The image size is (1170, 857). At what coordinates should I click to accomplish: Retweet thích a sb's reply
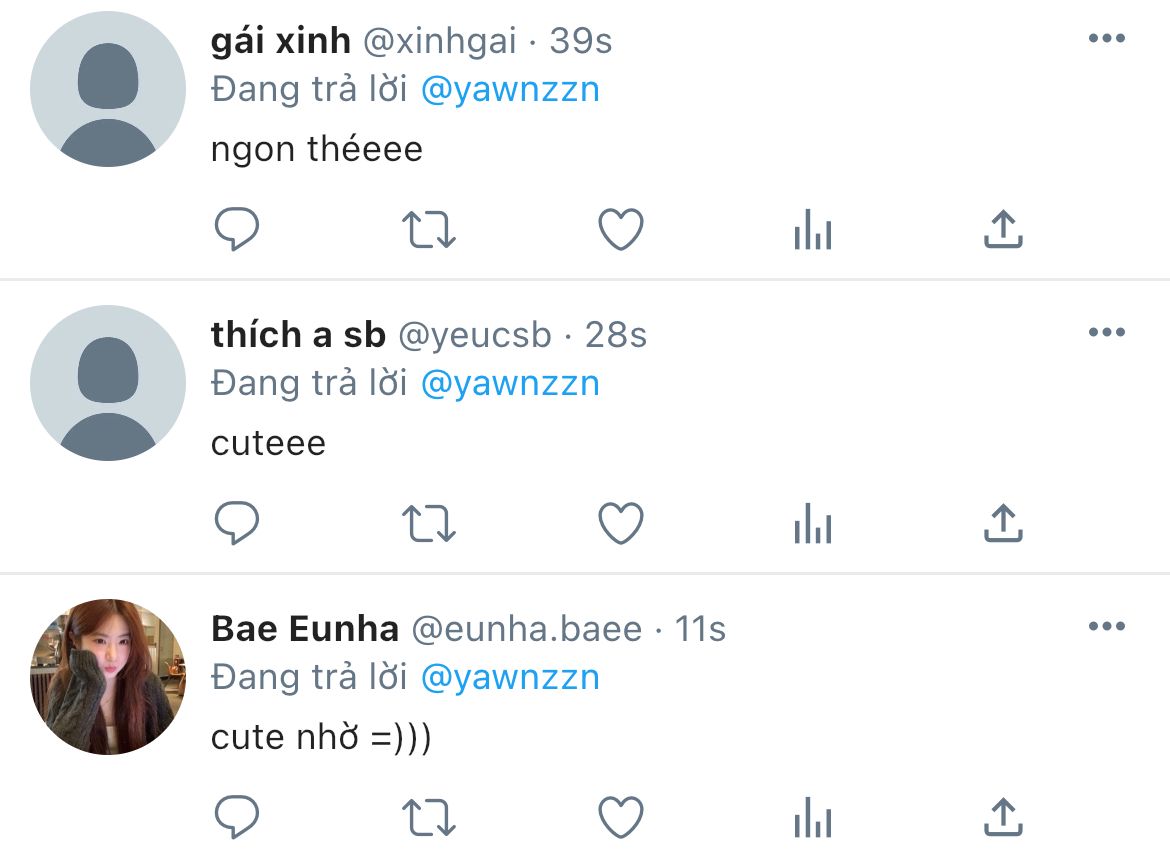(428, 524)
